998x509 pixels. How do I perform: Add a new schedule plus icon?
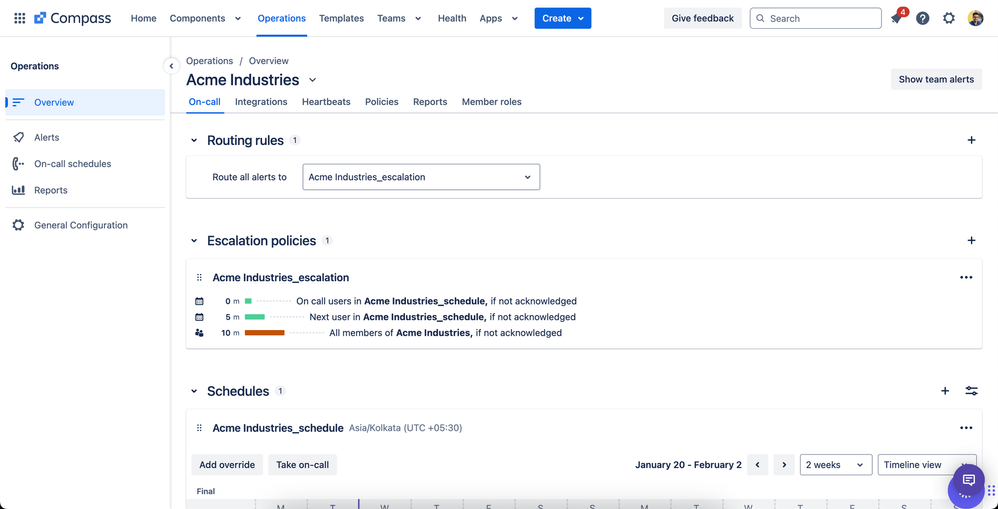coord(945,391)
